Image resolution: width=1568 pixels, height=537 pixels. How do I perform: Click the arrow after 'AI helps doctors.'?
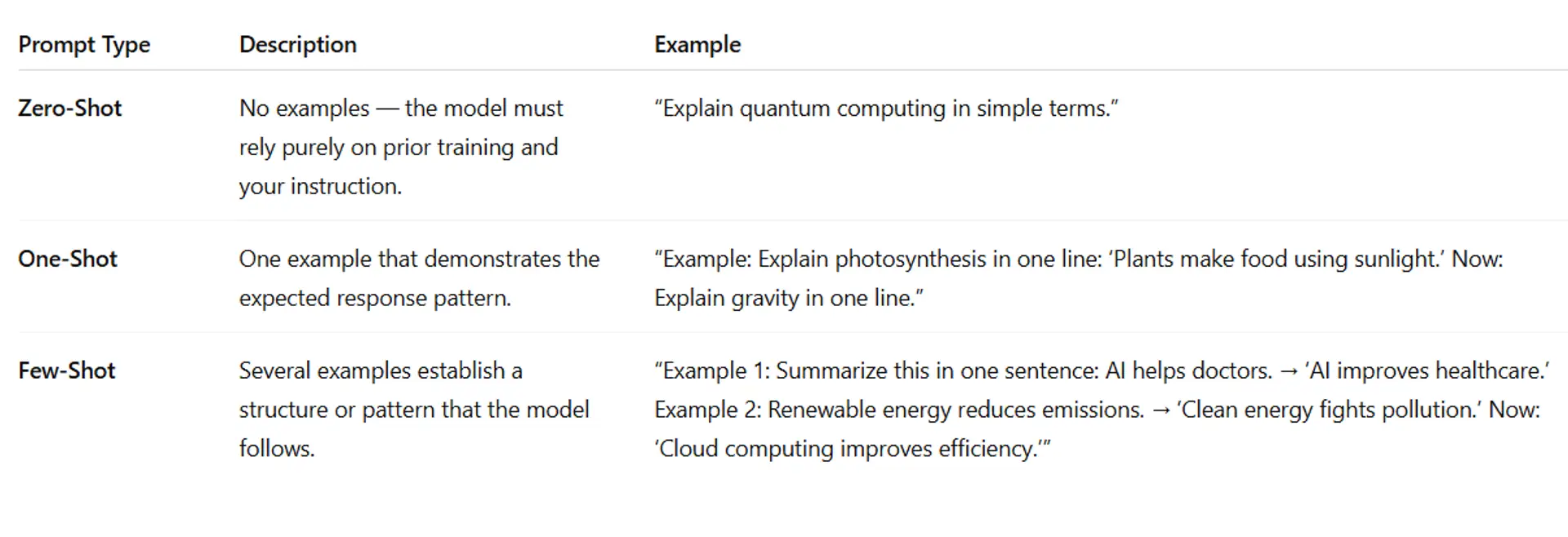[1289, 372]
